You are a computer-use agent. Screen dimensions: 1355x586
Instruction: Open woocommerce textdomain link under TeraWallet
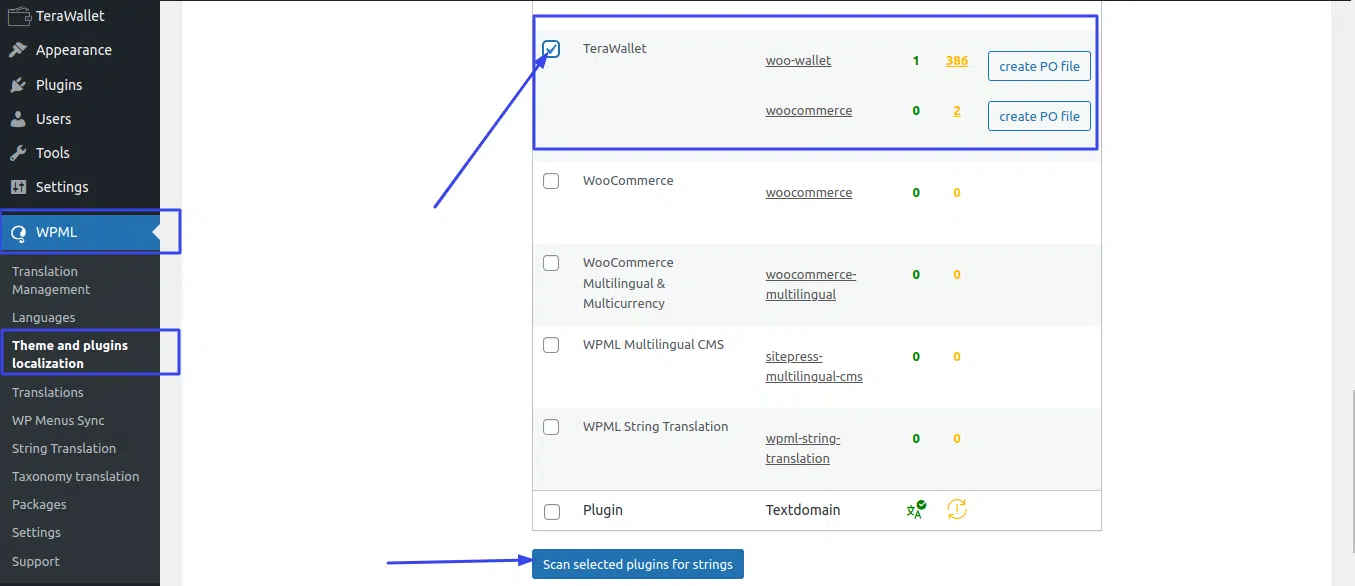(809, 110)
